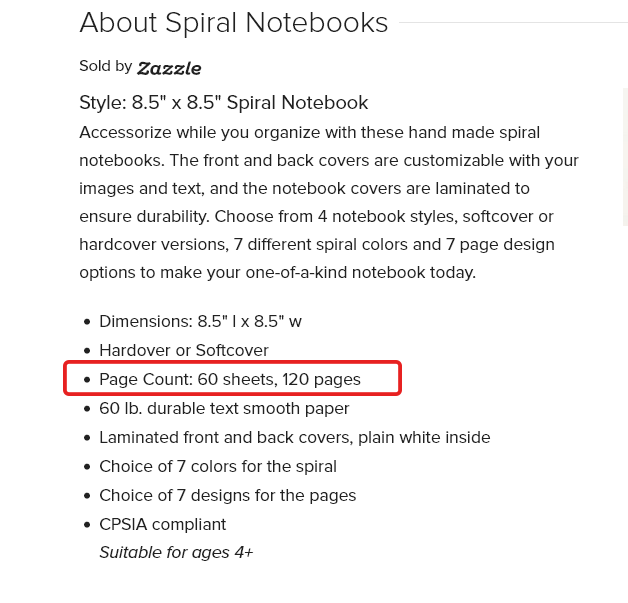Screen dimensions: 628x603
Task: Click the CPSIA compliant bullet item
Action: 163,525
